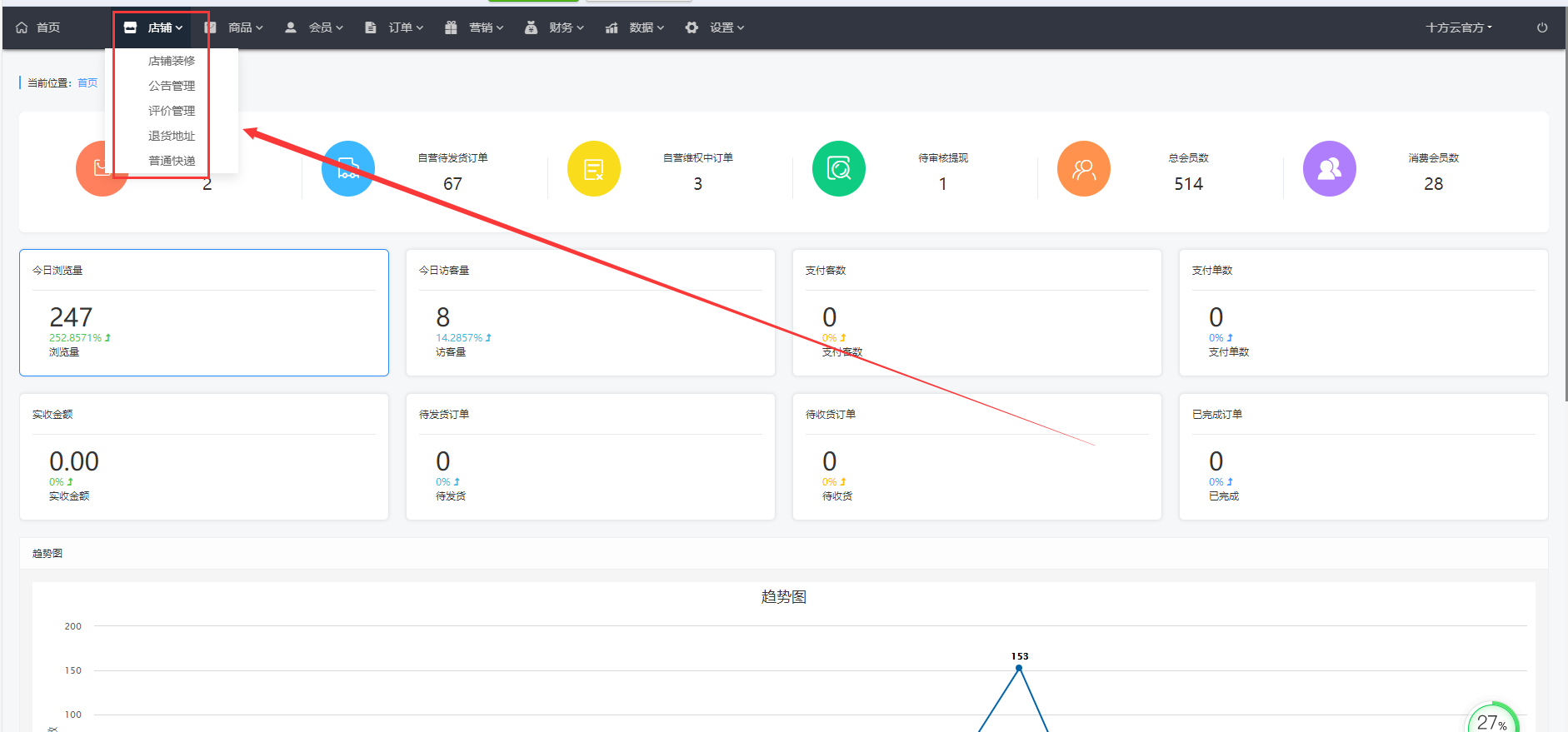Click the power logout icon

click(1542, 27)
